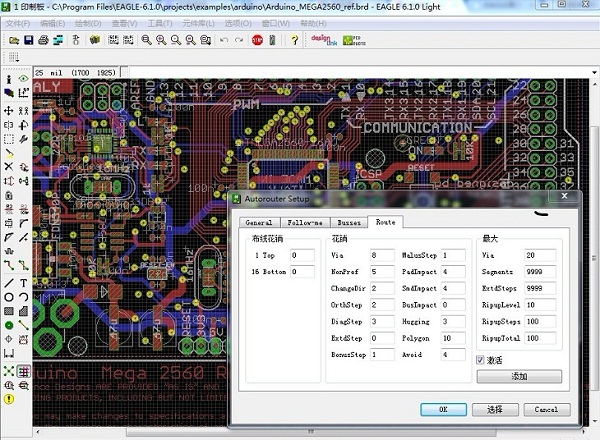Click the red STOP icon
This screenshot has width=600, height=440.
coord(258,40)
